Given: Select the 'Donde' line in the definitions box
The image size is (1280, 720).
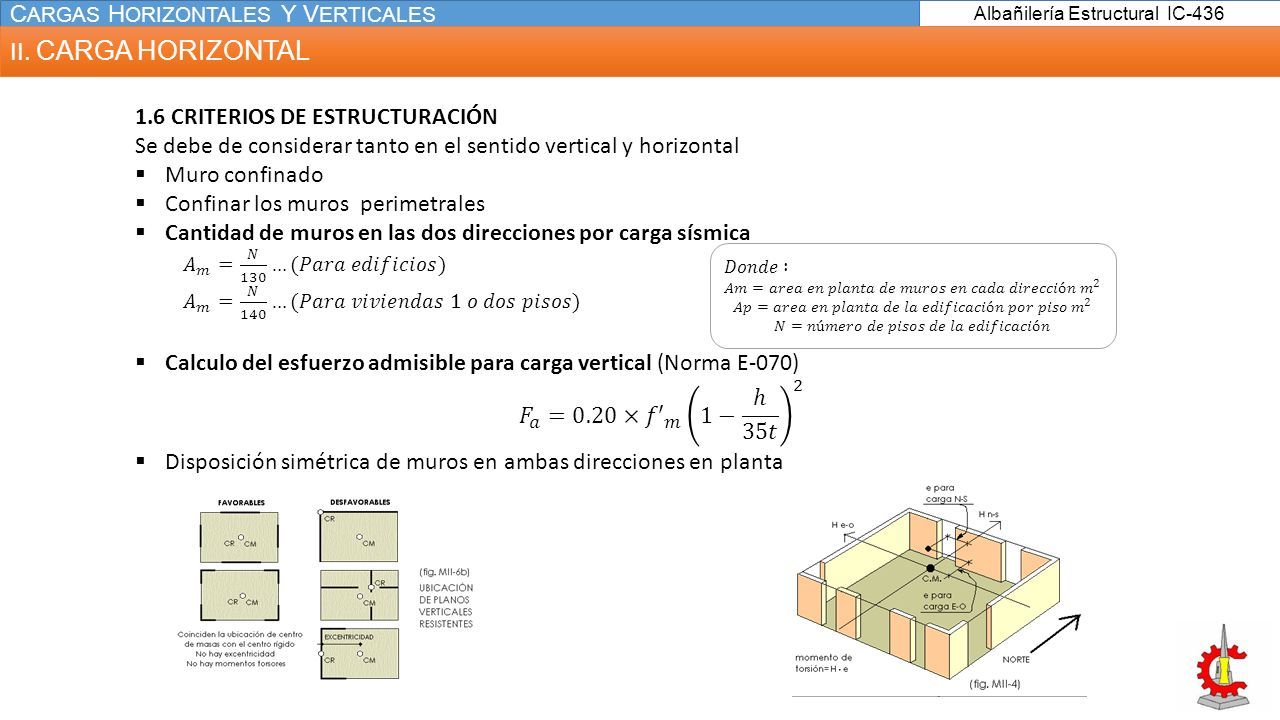Looking at the screenshot, I should 756,267.
